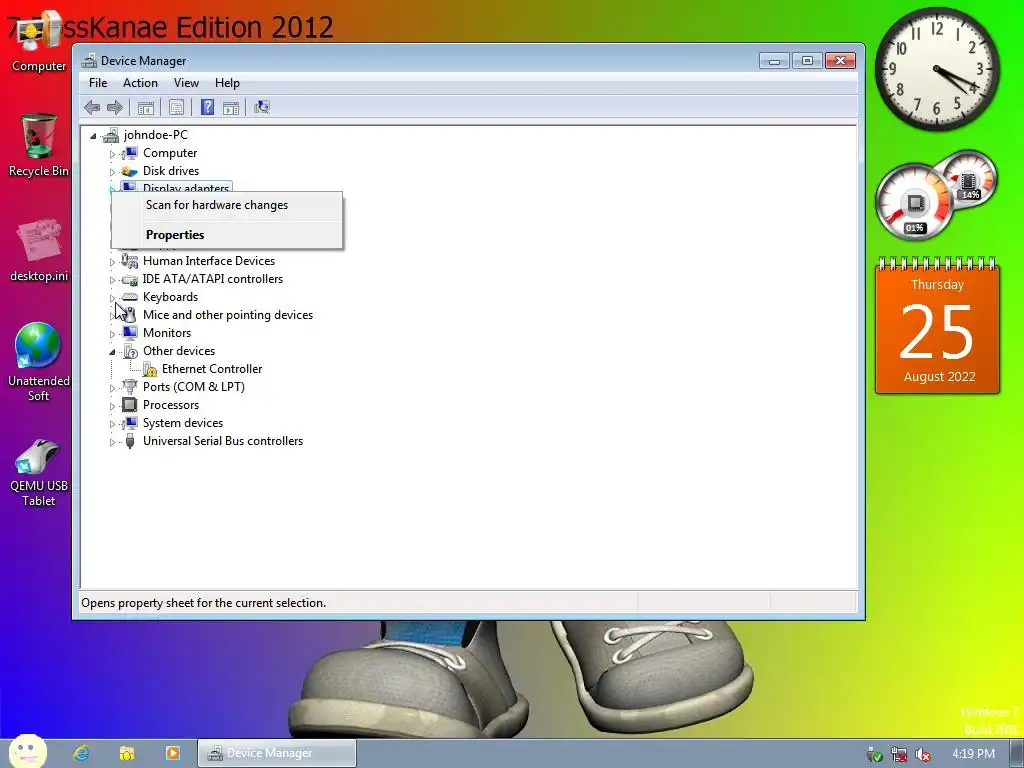Click the Ethernet Controller warning icon
Viewport: 1024px width, 768px height.
tap(150, 370)
